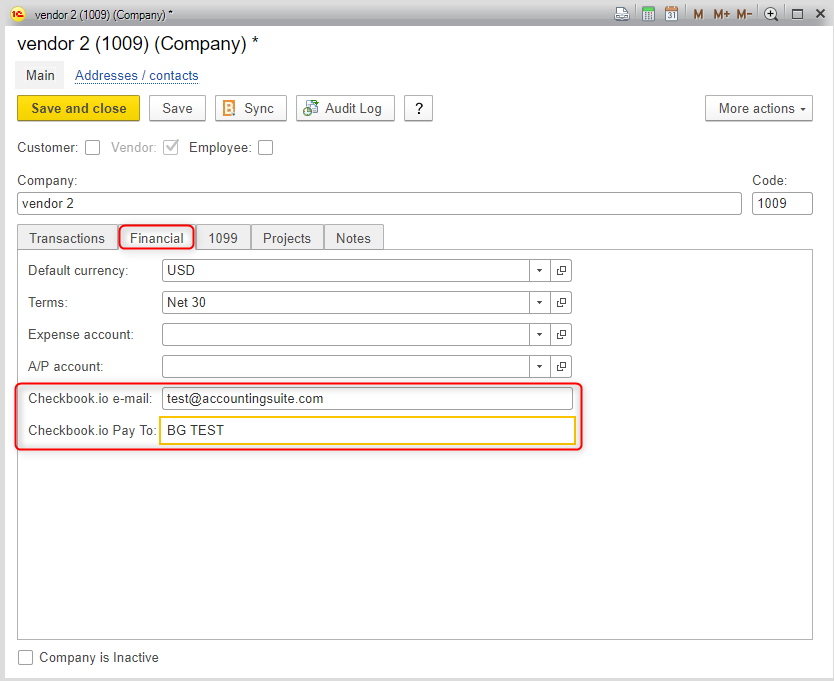The width and height of the screenshot is (834, 681).
Task: Open the calculator from the title bar
Action: click(647, 13)
